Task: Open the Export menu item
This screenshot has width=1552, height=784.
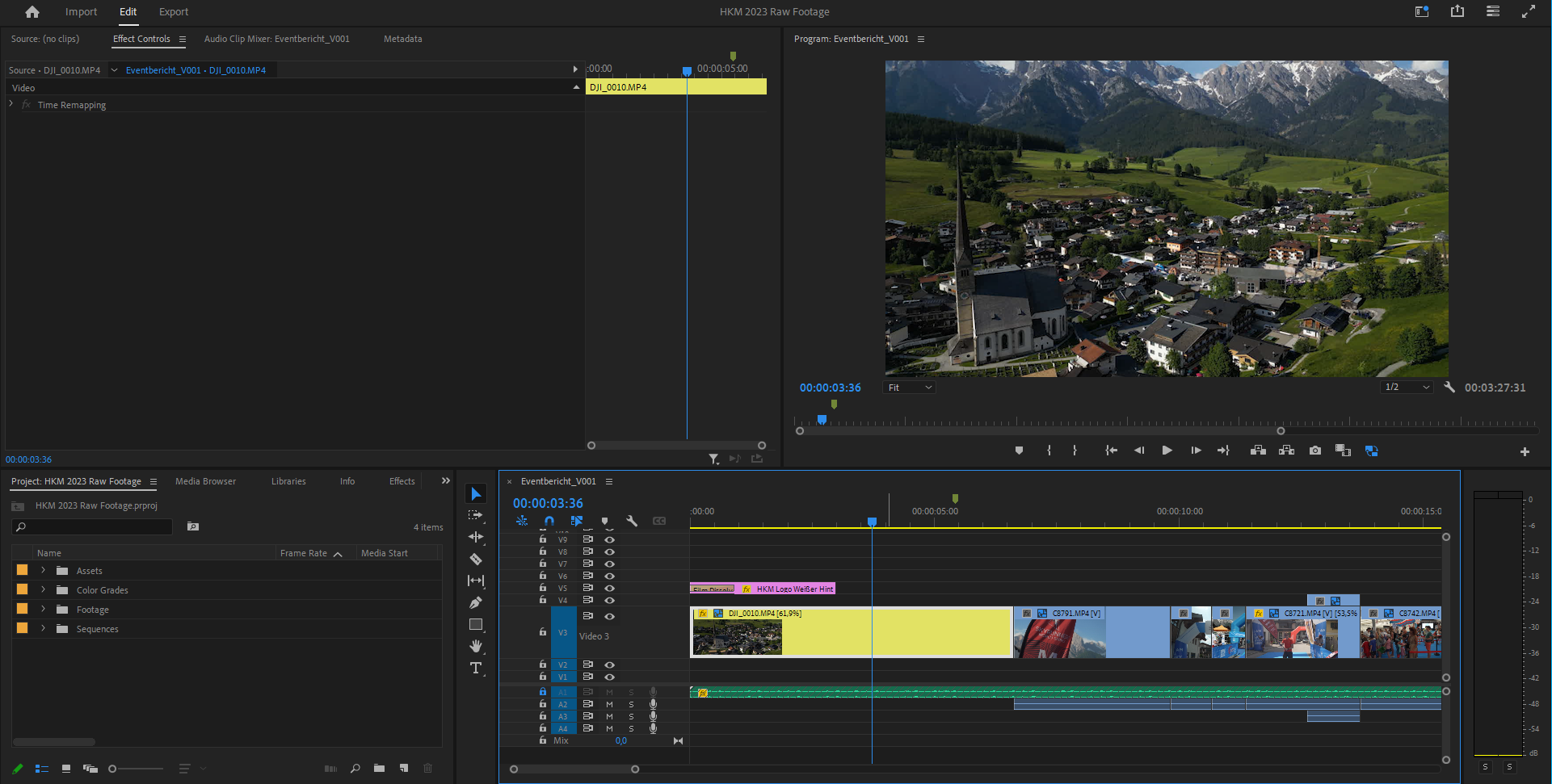Action: pyautogui.click(x=173, y=11)
